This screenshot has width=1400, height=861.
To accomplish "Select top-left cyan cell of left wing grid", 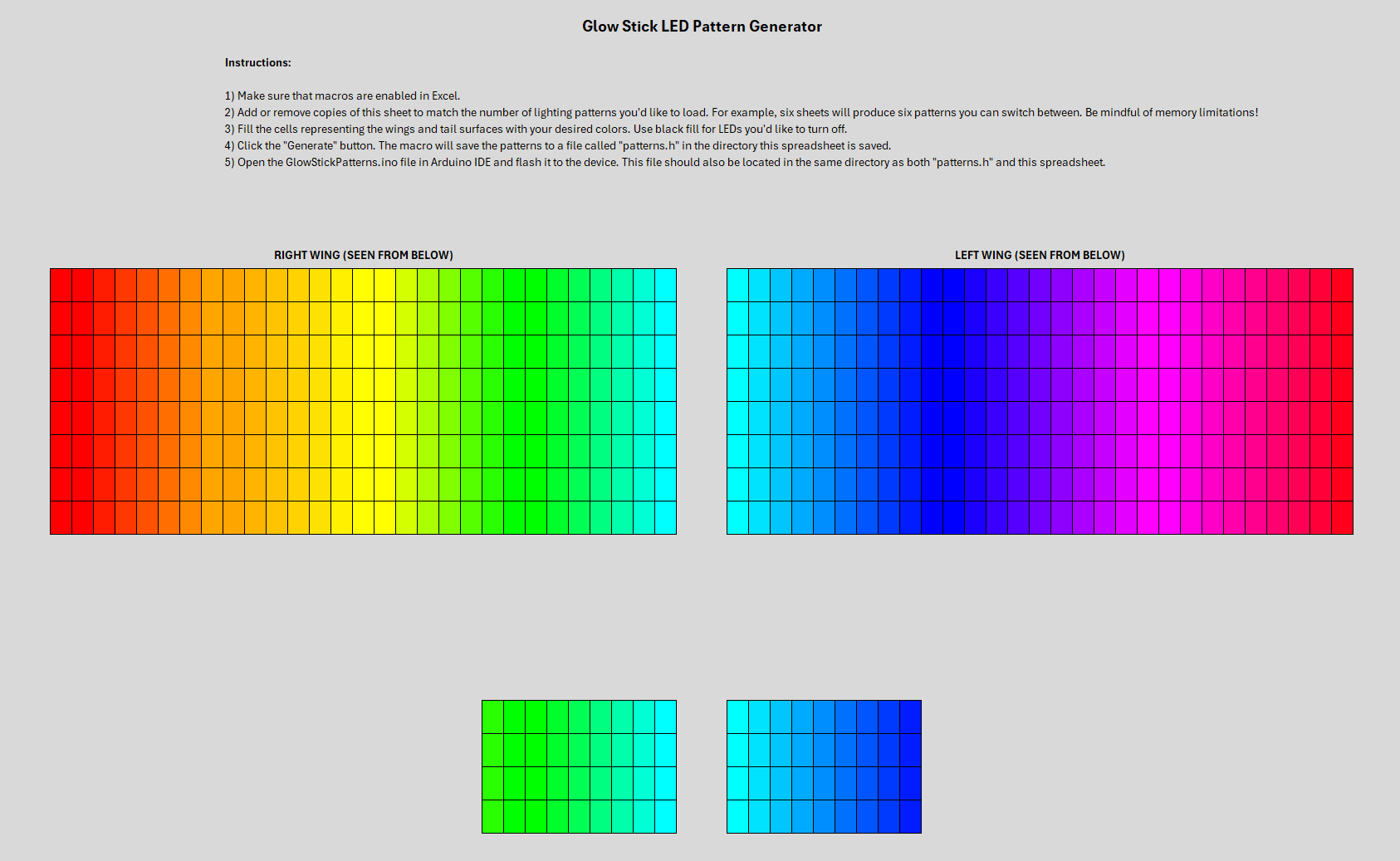I will [x=738, y=286].
